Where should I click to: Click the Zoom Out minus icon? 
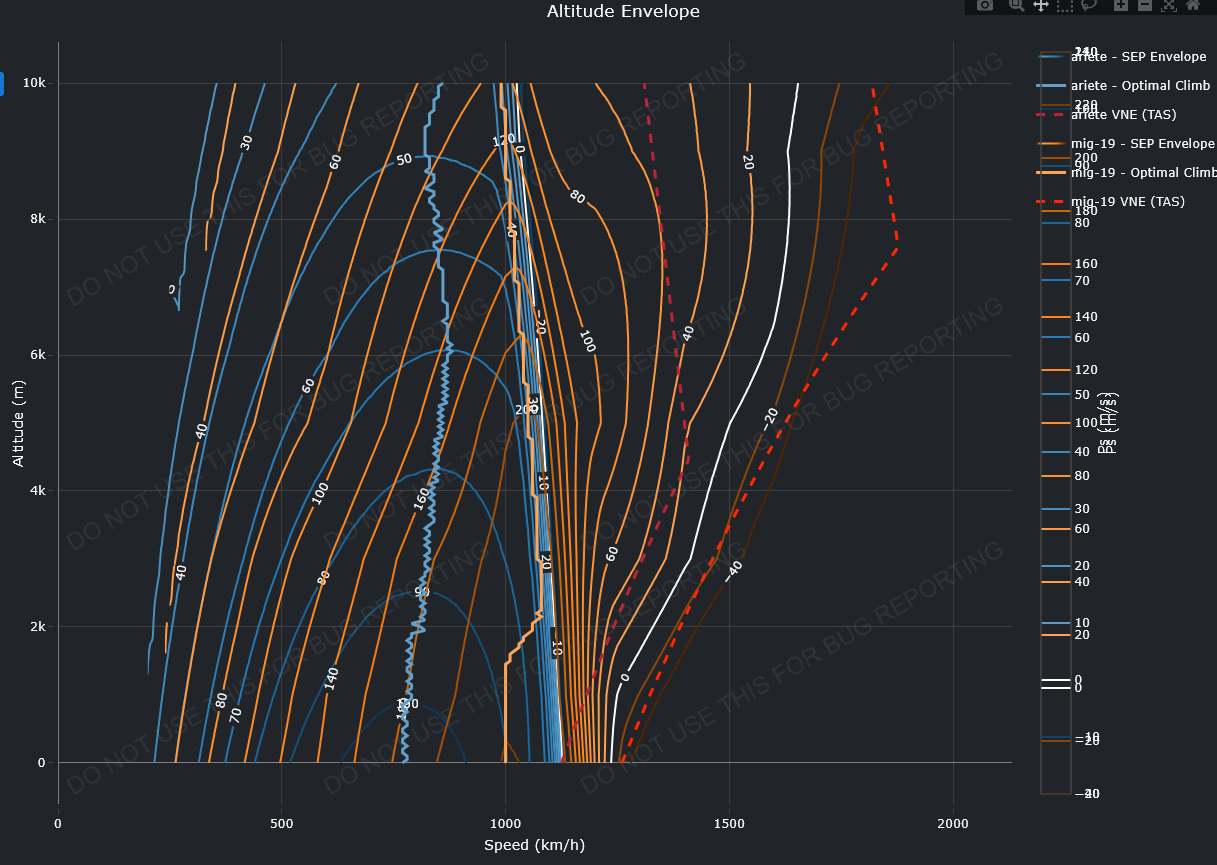[x=1145, y=5]
